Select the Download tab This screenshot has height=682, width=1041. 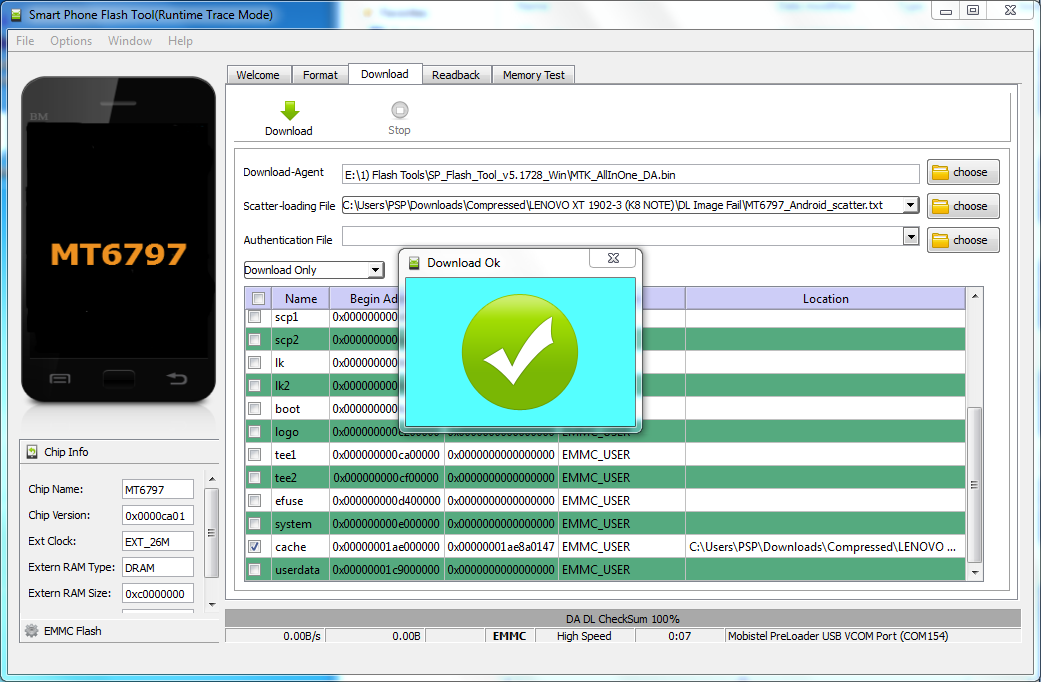tap(385, 74)
